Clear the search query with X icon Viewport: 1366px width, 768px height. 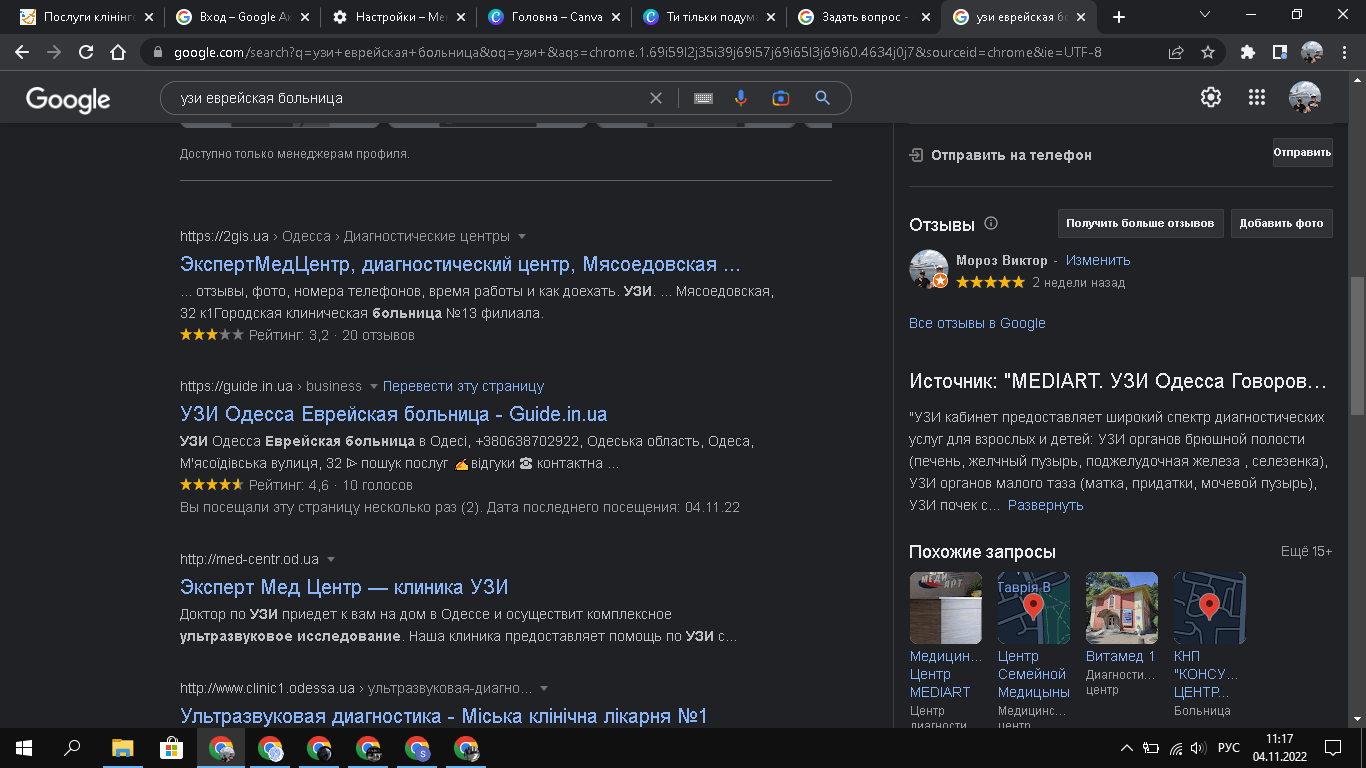coord(656,98)
